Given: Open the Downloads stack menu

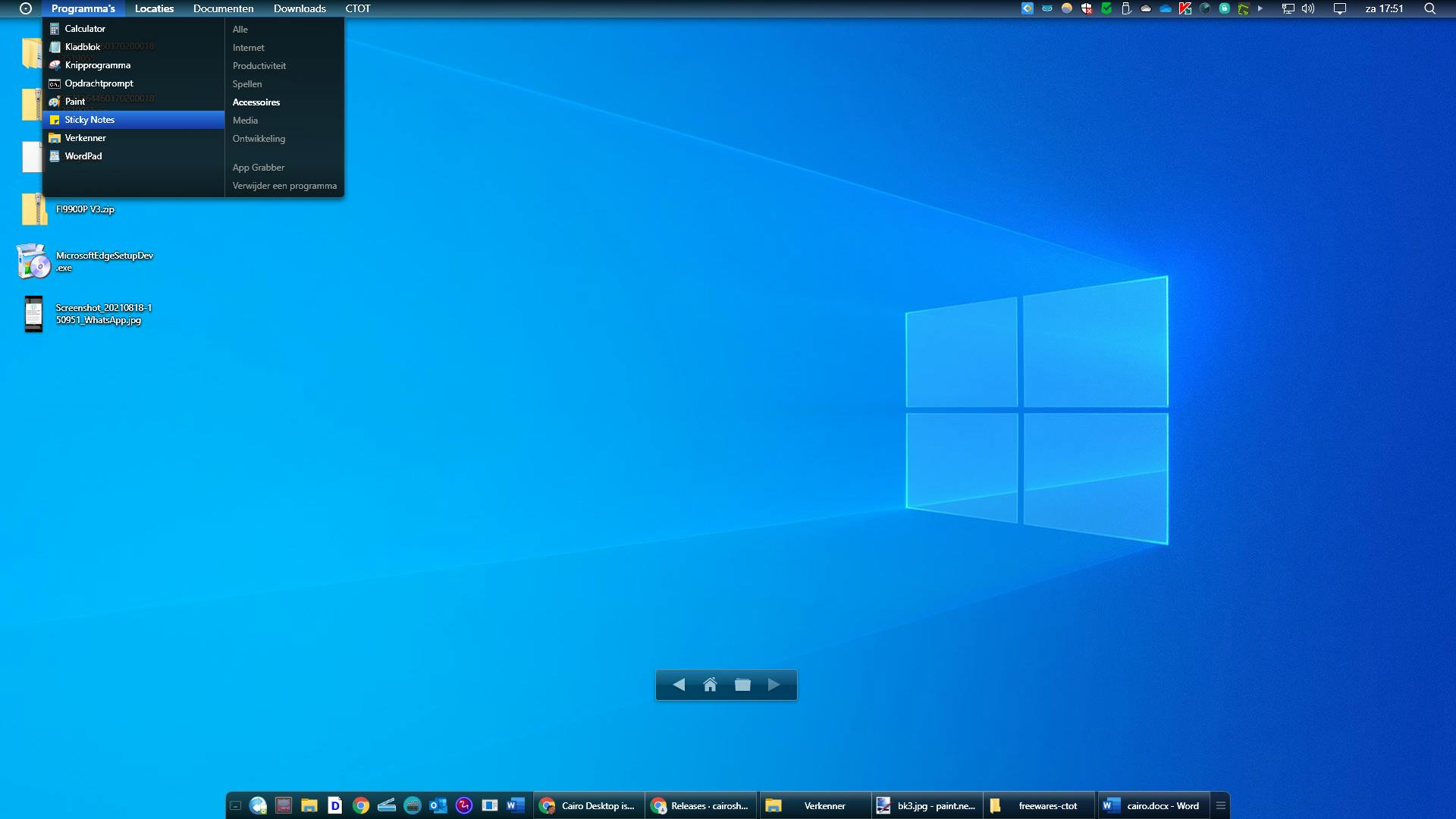Looking at the screenshot, I should (300, 8).
